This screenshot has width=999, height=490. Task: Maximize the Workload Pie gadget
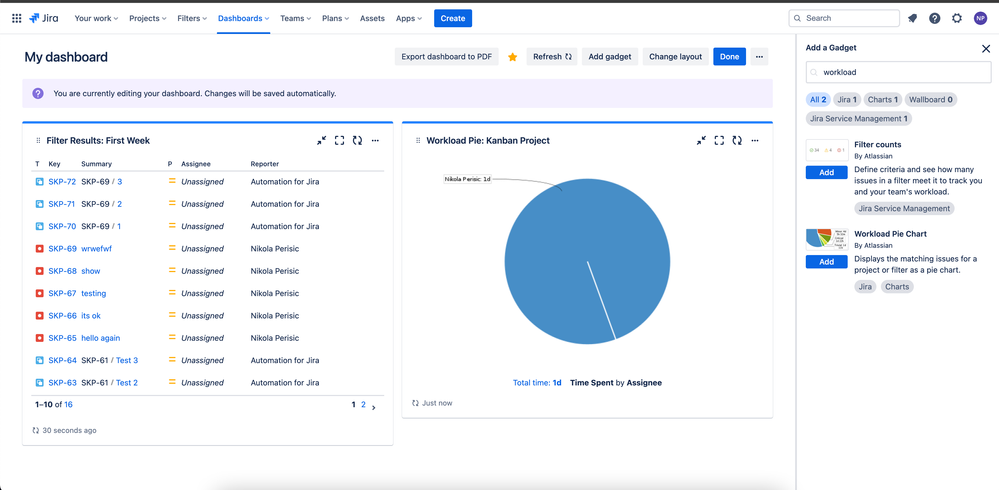click(719, 140)
